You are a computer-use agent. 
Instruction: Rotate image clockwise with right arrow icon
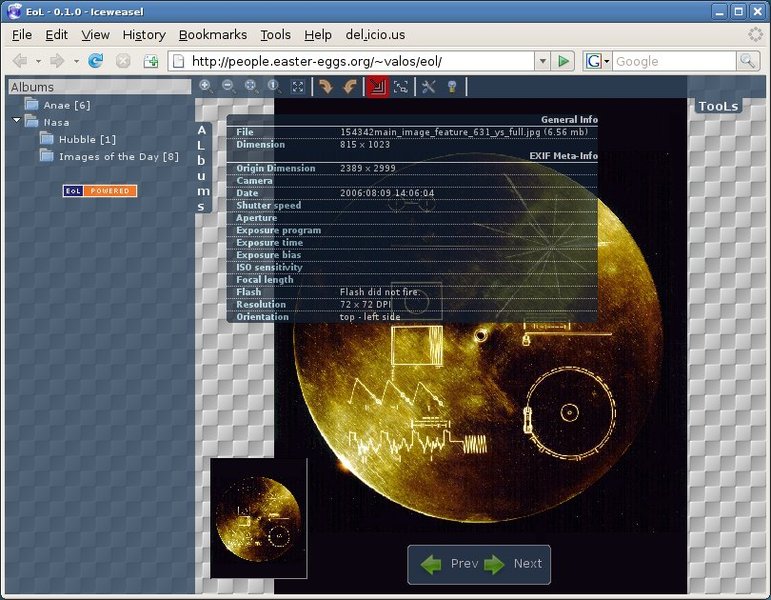326,87
